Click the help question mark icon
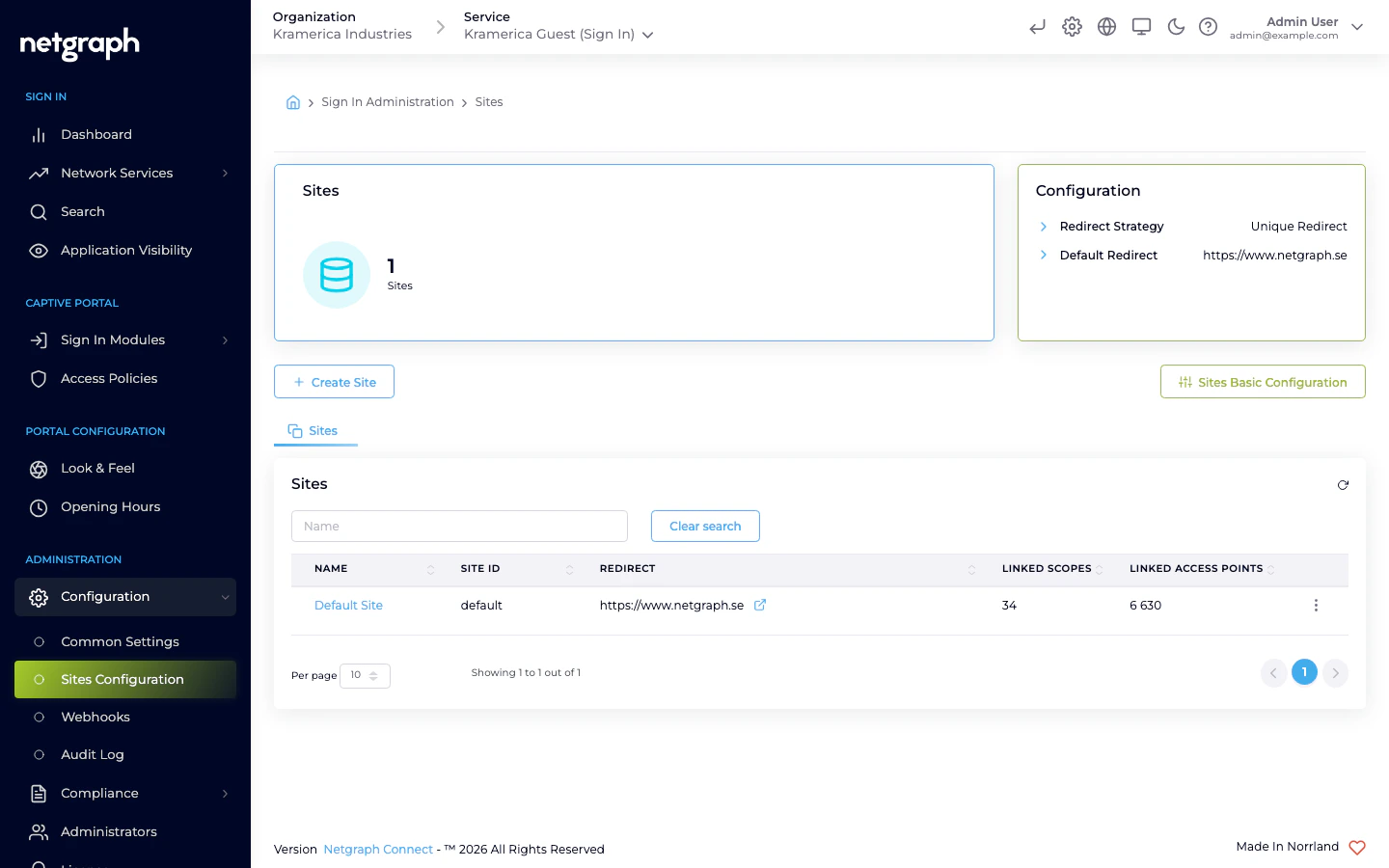 click(1208, 27)
